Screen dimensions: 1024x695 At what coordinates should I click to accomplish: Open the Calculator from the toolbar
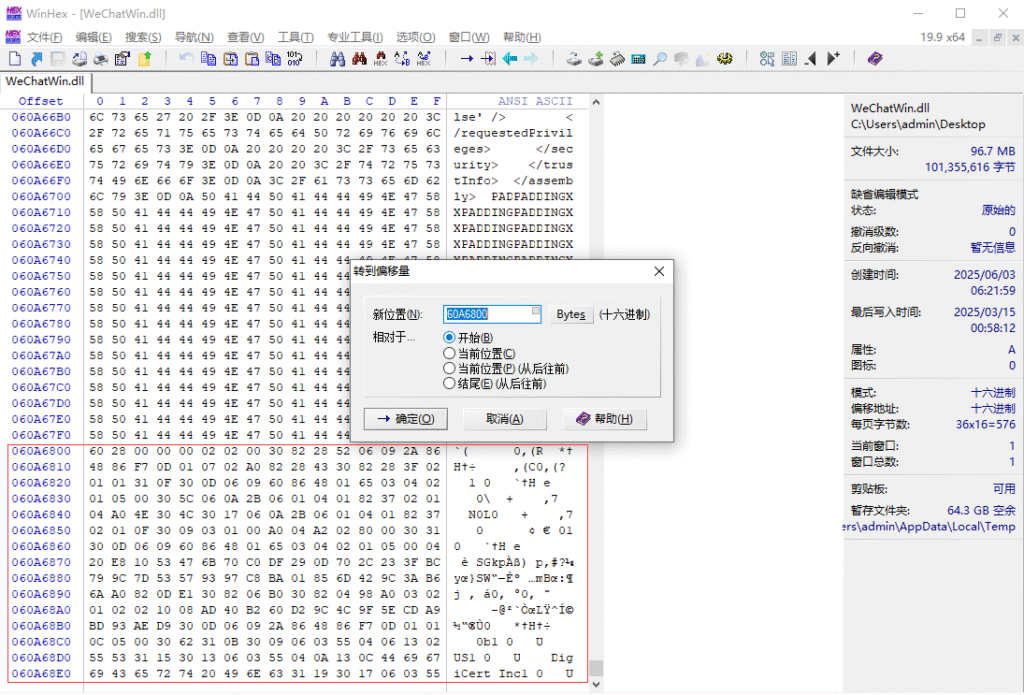tap(639, 59)
